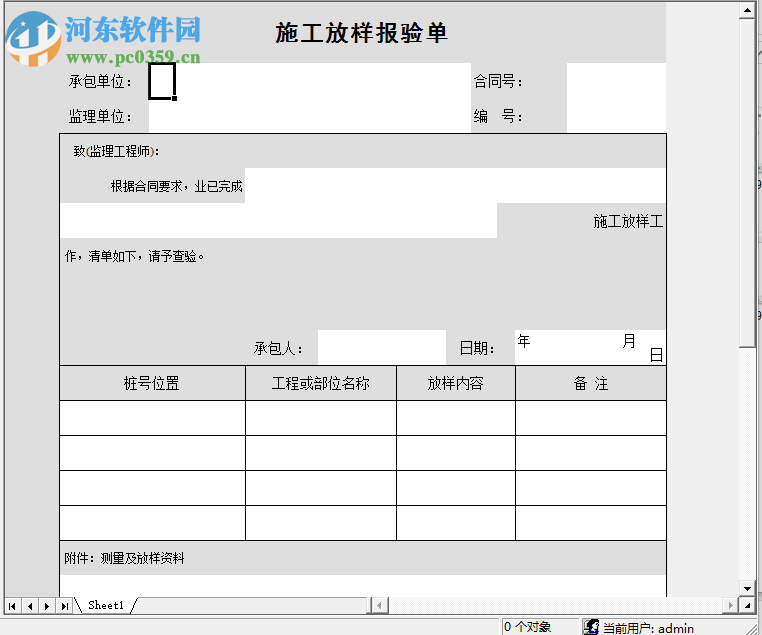Select first empty row under 备注
Viewport: 762px width, 635px height.
[590, 418]
